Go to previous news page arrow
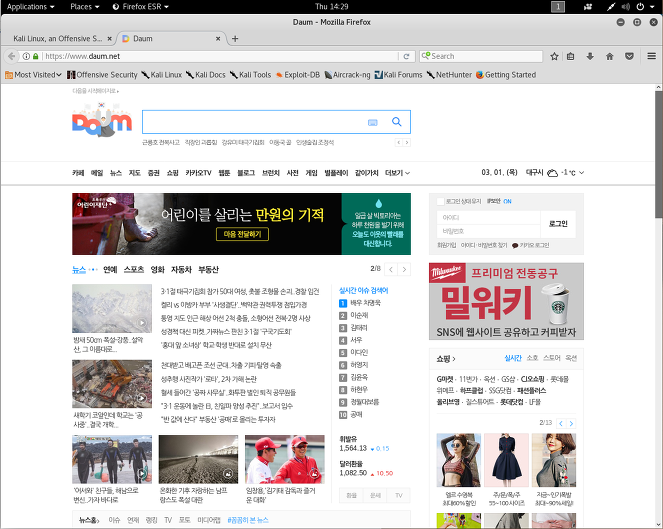This screenshot has height=529, width=663. point(391,269)
